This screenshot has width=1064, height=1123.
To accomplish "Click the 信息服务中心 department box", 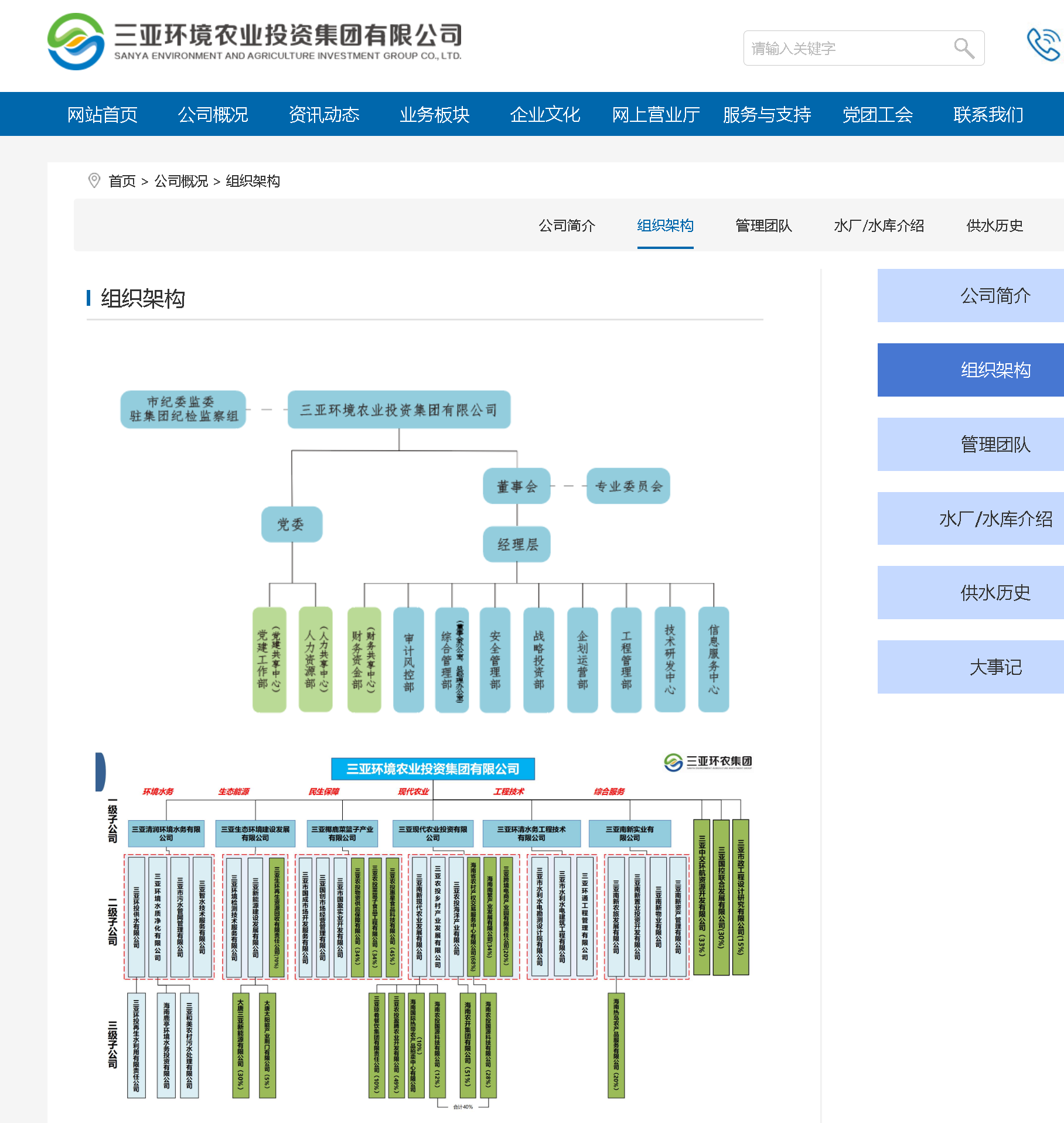I will [714, 660].
